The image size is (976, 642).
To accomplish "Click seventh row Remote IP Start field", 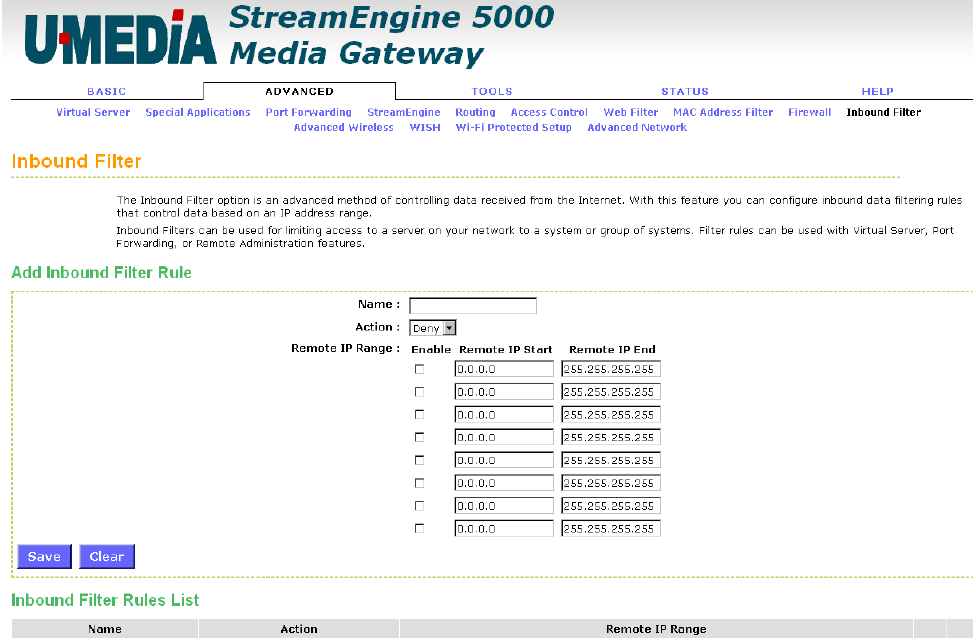I will point(504,506).
